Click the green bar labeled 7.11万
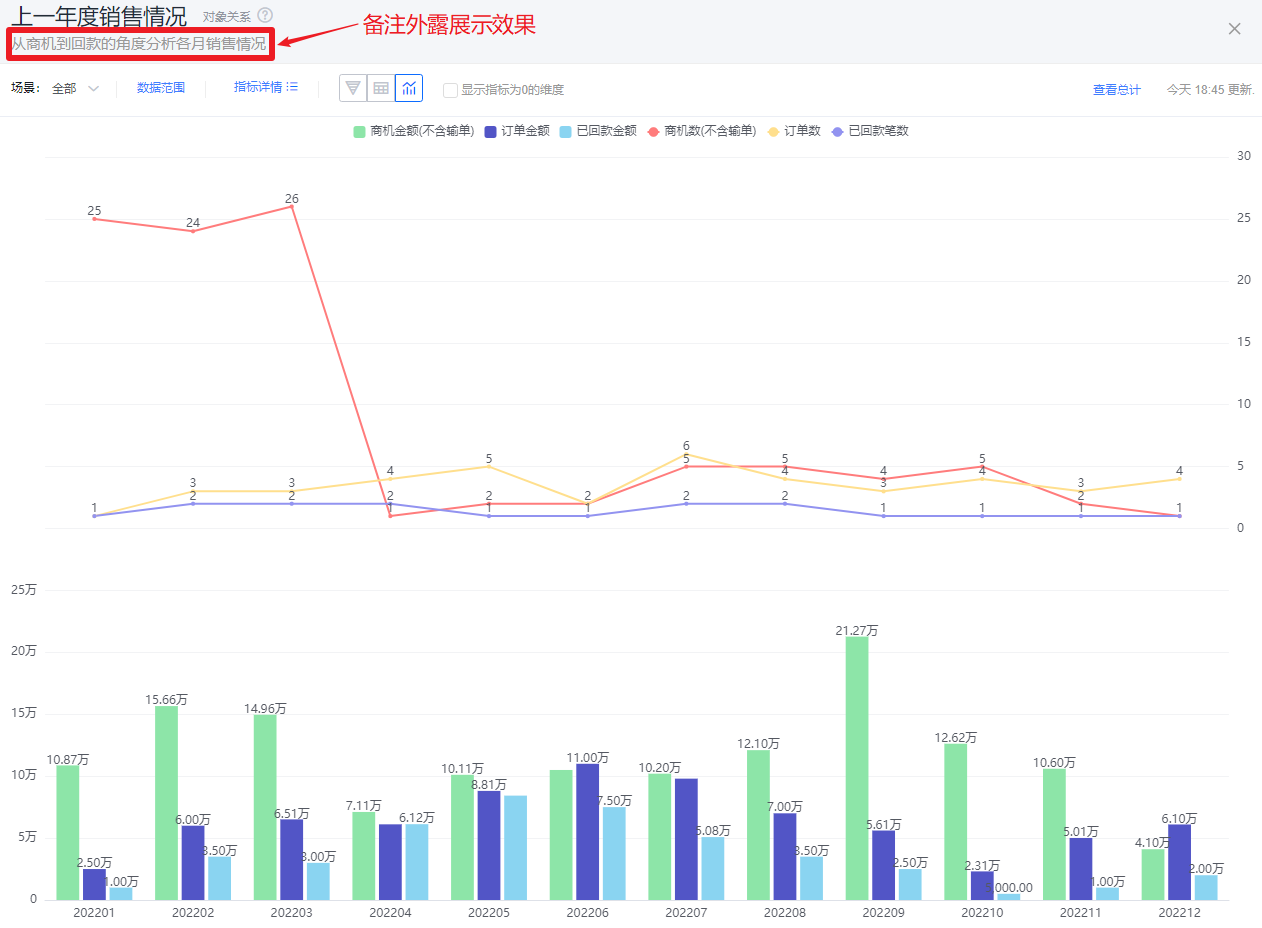This screenshot has width=1262, height=928. click(x=364, y=856)
